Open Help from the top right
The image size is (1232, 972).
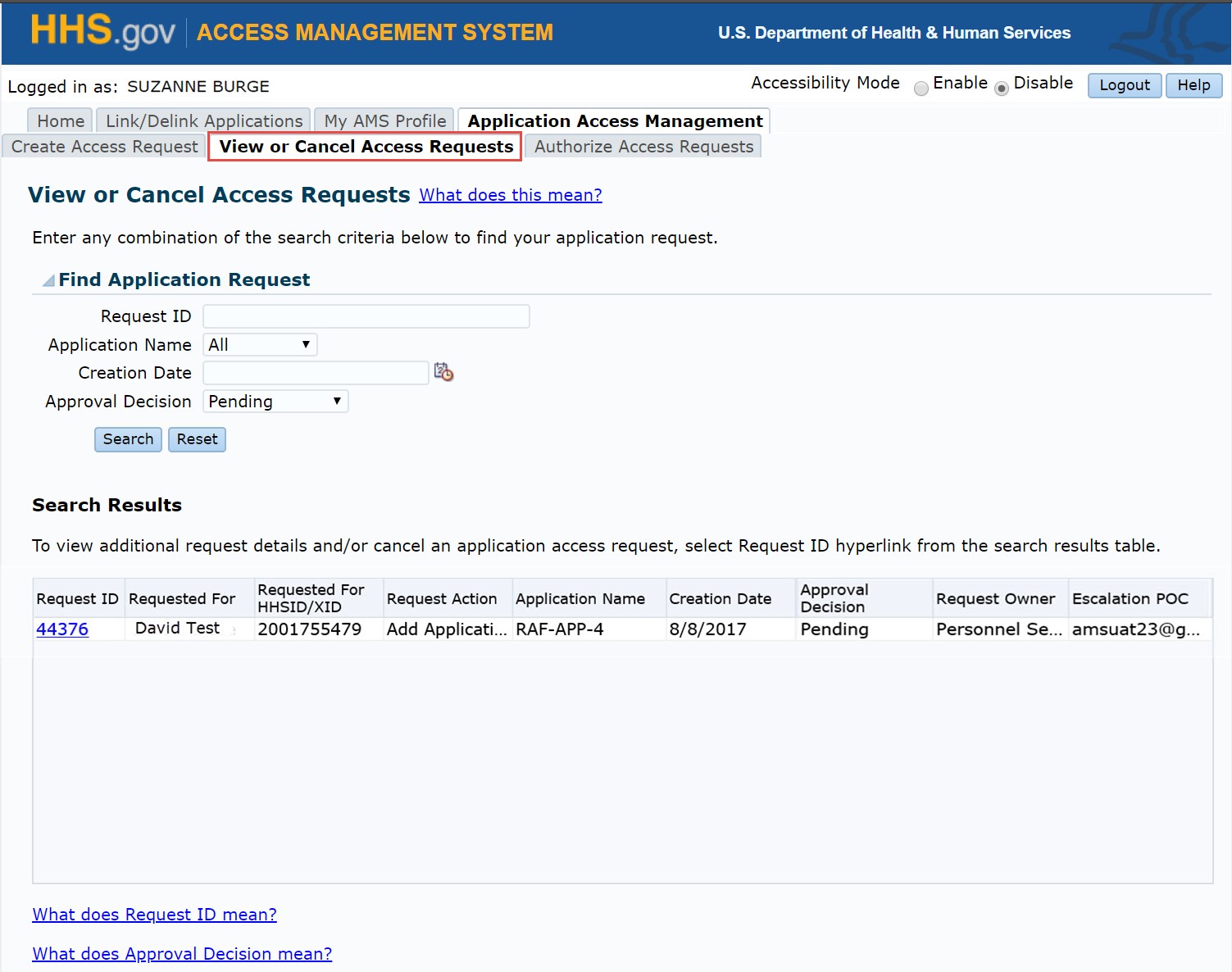[x=1193, y=85]
